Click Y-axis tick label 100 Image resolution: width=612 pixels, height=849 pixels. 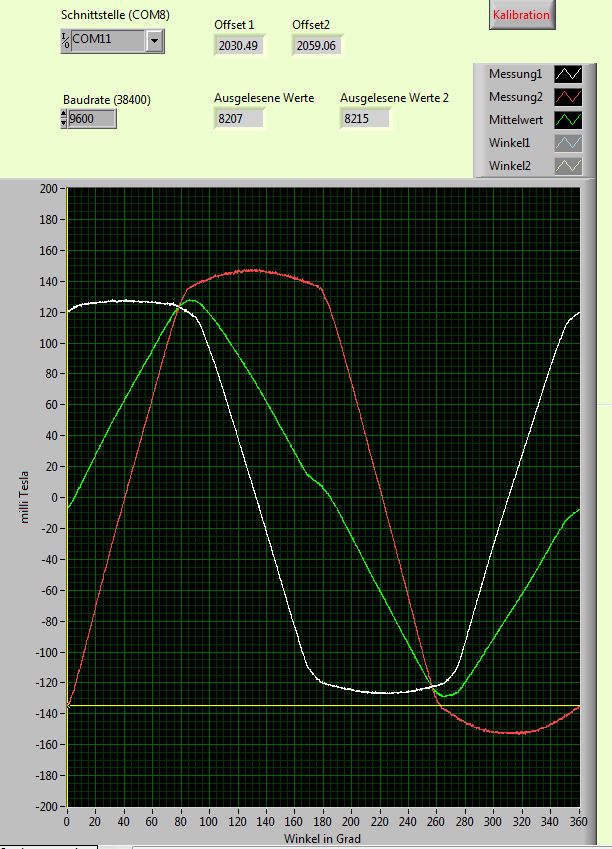point(48,343)
